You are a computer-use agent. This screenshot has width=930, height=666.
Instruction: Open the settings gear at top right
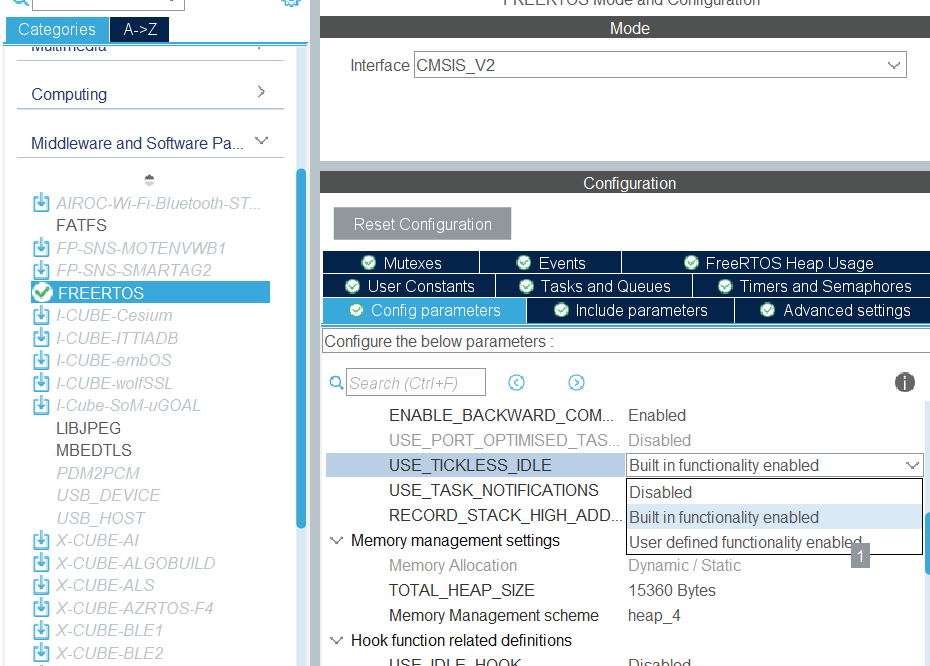click(x=290, y=4)
